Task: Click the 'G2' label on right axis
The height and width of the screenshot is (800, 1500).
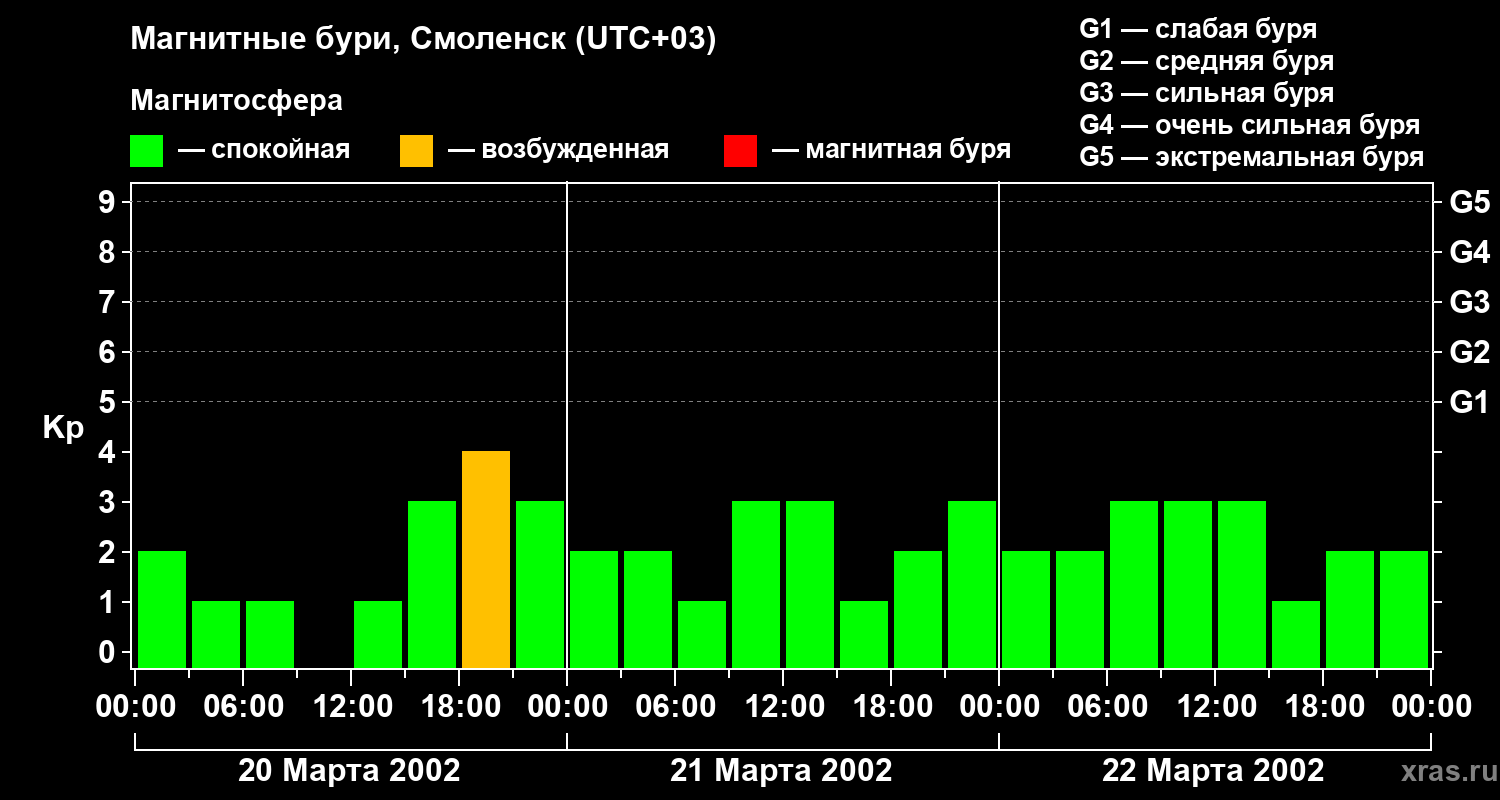Action: coord(1469,352)
